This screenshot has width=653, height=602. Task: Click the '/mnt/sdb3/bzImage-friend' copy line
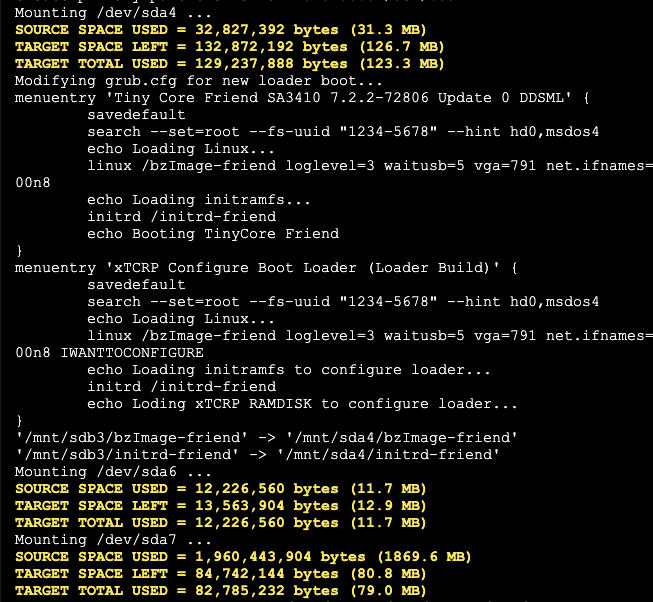(266, 438)
